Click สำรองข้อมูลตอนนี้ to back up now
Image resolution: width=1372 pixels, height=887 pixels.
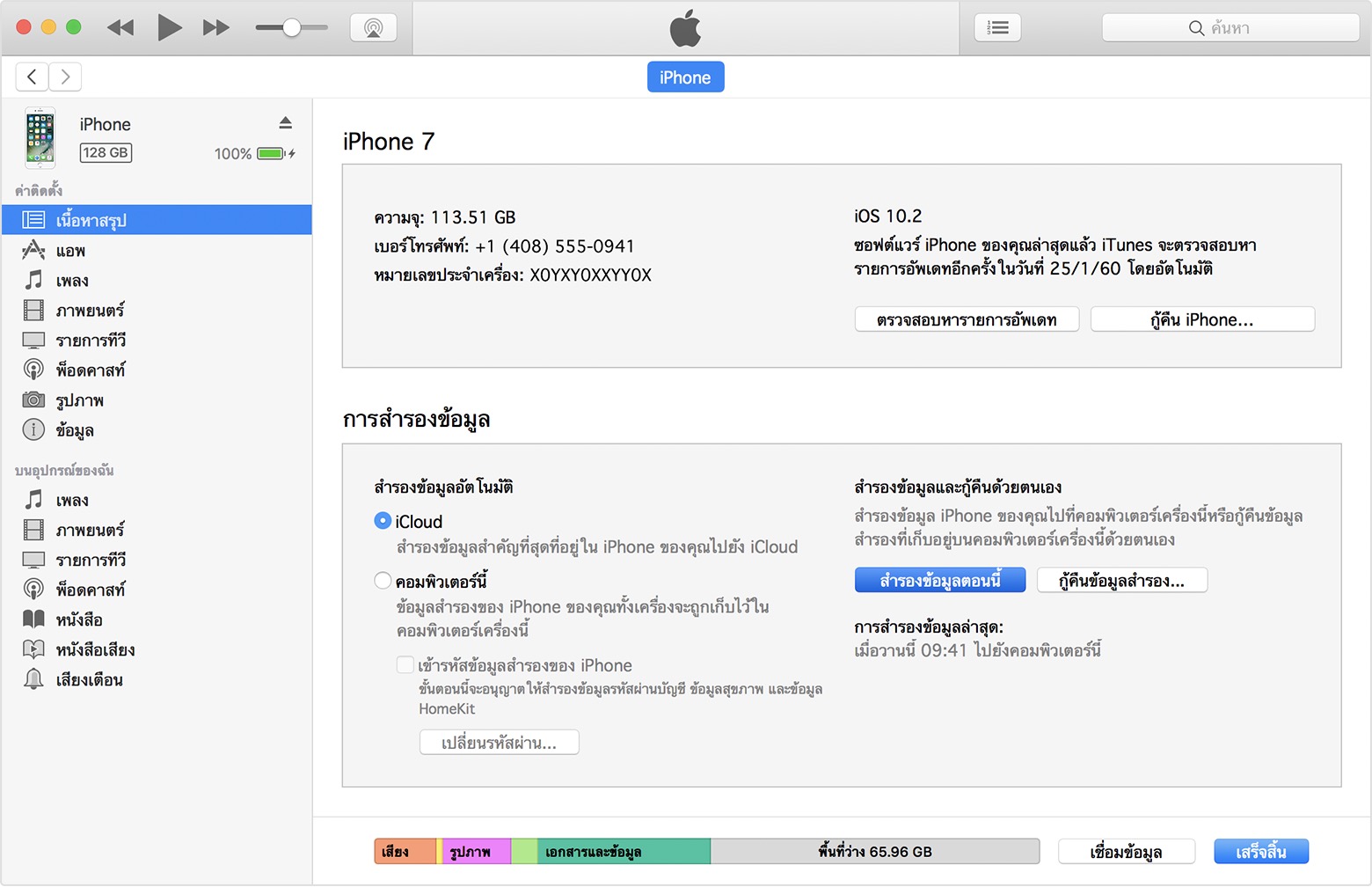click(x=939, y=580)
